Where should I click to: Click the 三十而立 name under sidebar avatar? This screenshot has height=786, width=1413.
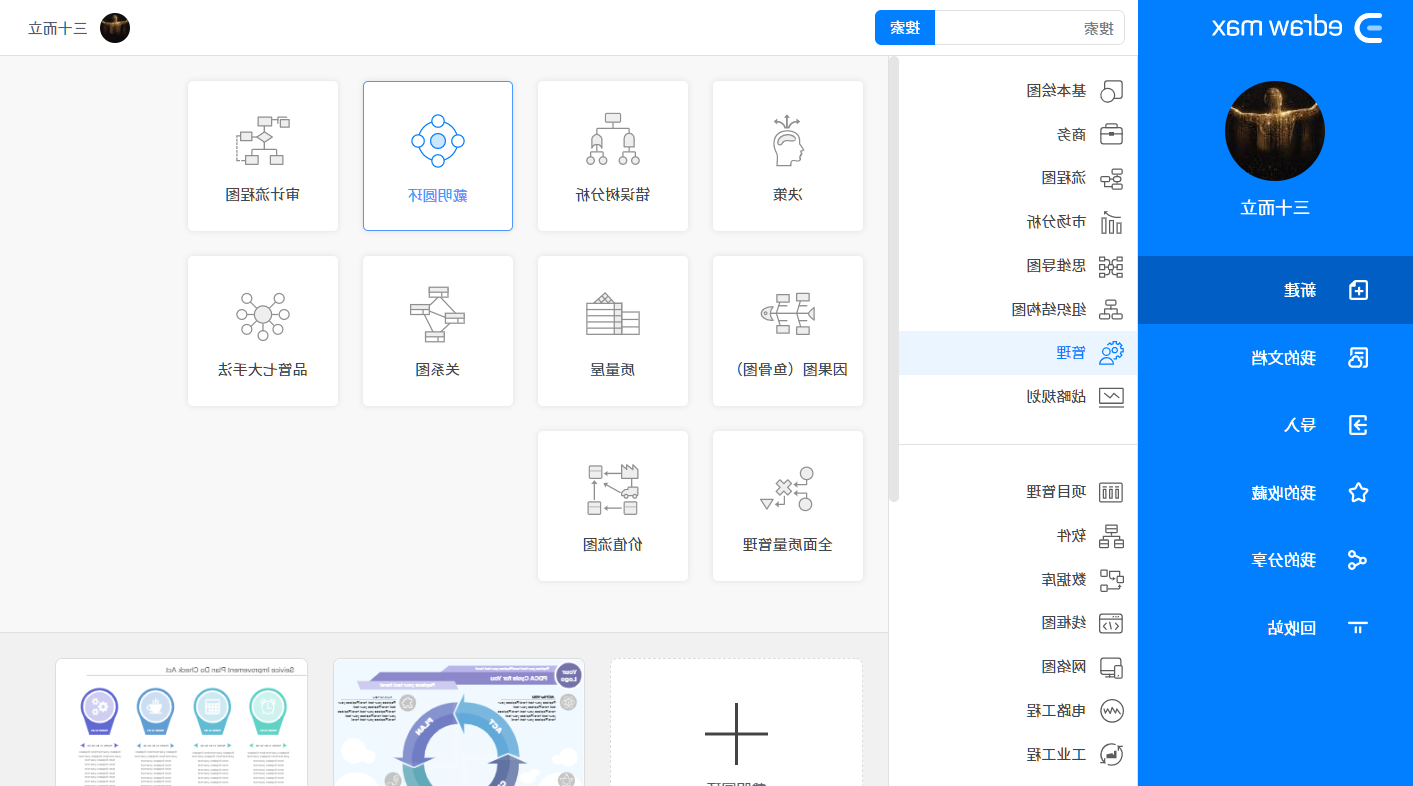(x=1275, y=208)
